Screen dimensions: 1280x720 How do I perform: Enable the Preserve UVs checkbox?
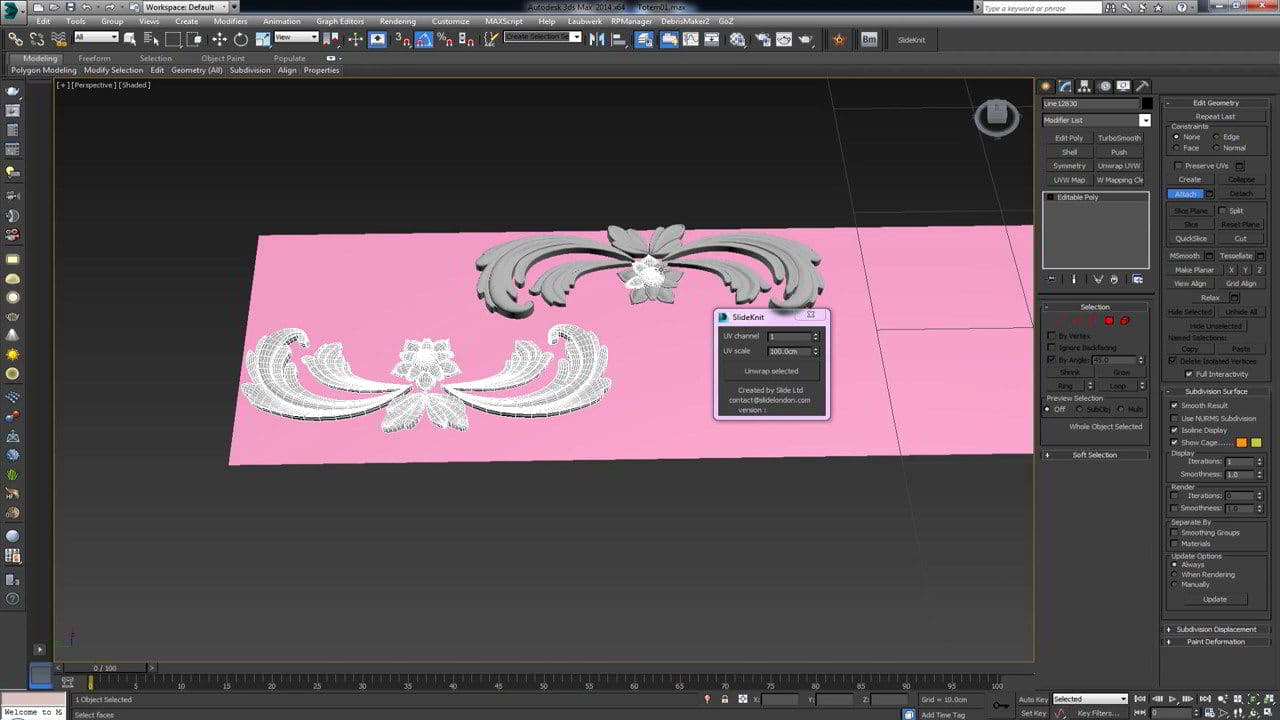tap(1178, 166)
